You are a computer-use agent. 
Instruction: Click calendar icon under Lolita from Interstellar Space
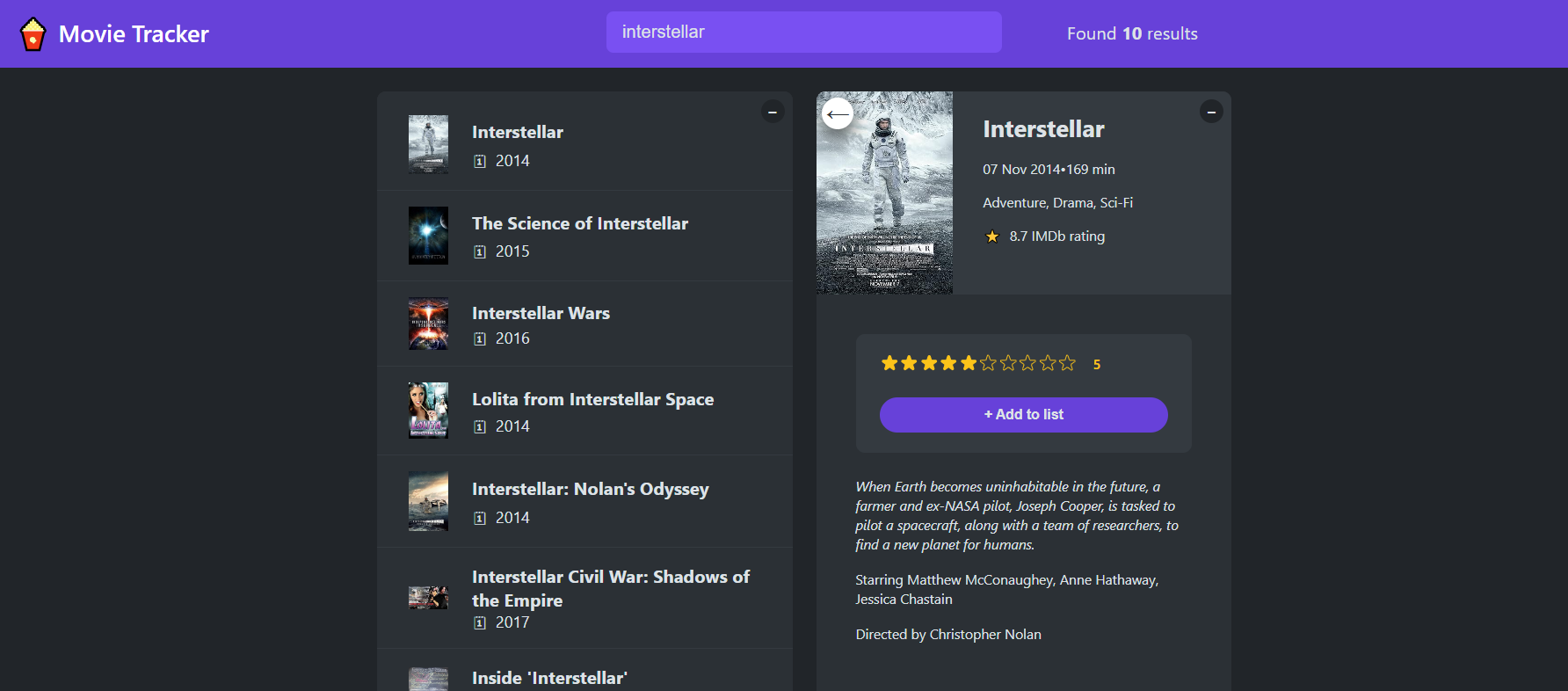480,426
